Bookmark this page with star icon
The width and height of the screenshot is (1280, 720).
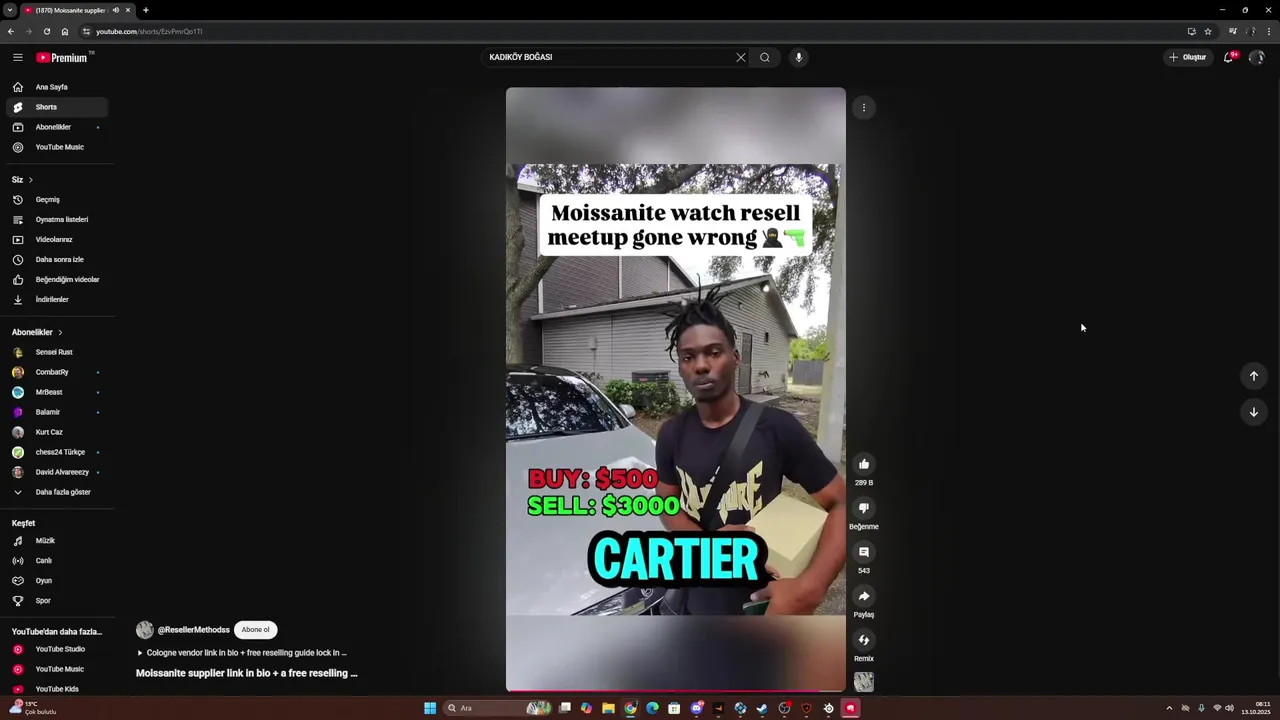(x=1208, y=31)
